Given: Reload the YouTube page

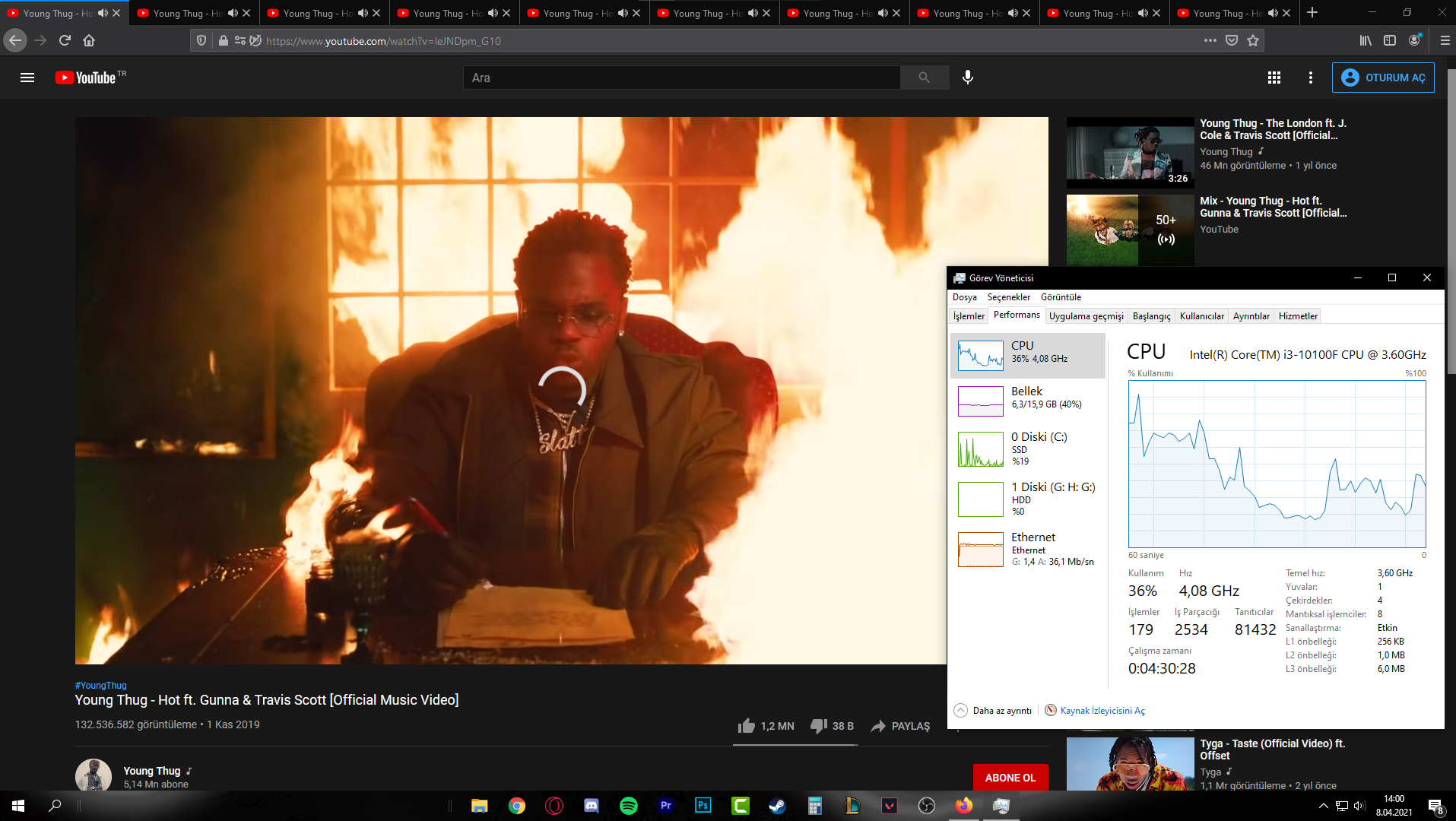Looking at the screenshot, I should tap(65, 40).
